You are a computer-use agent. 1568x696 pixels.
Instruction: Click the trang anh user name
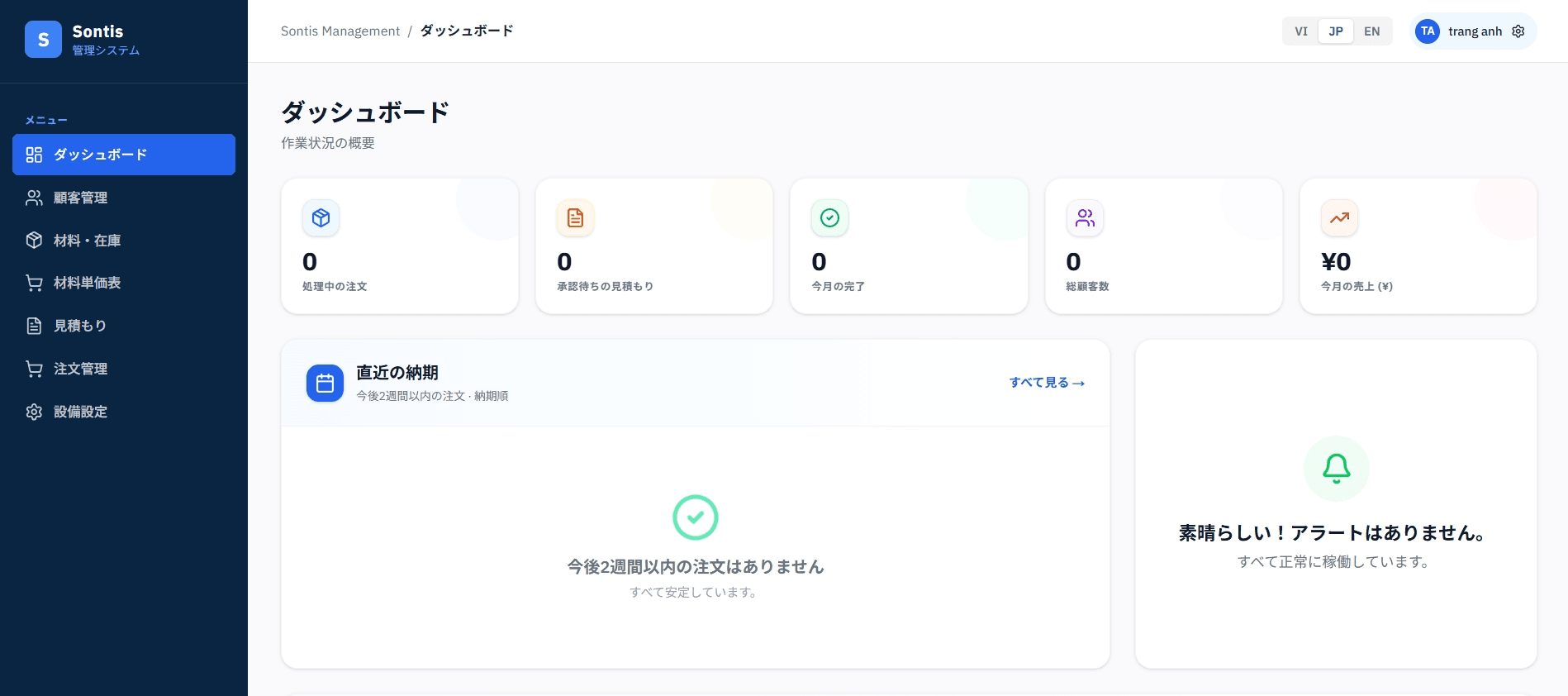click(1475, 31)
